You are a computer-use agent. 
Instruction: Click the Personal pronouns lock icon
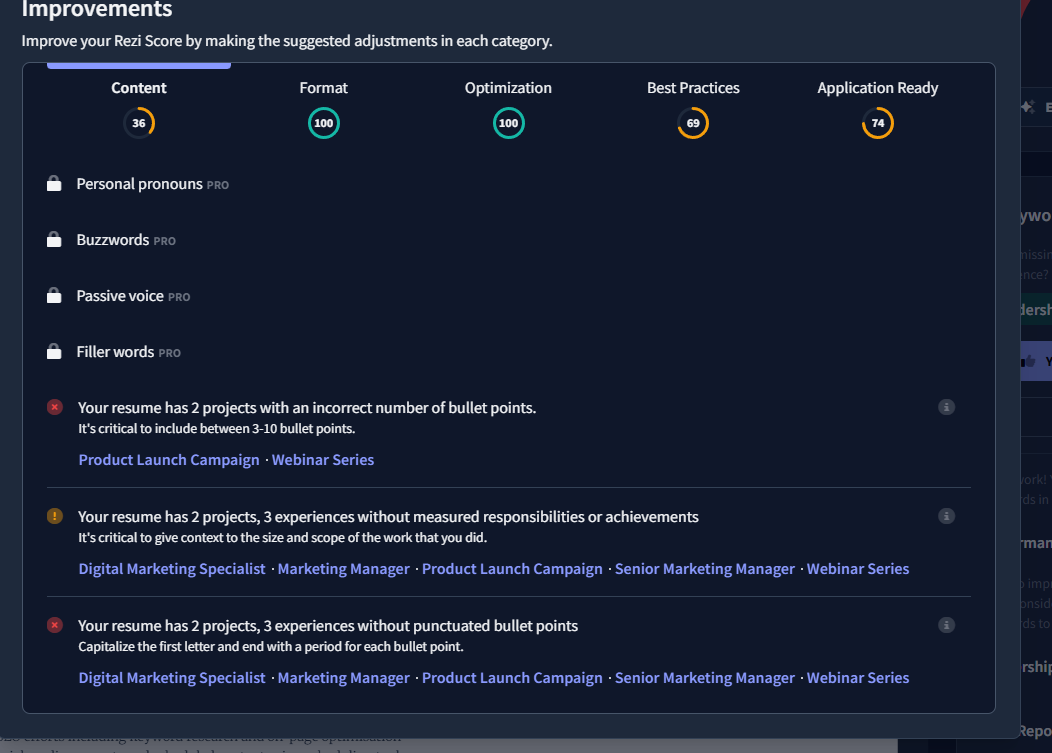point(54,184)
